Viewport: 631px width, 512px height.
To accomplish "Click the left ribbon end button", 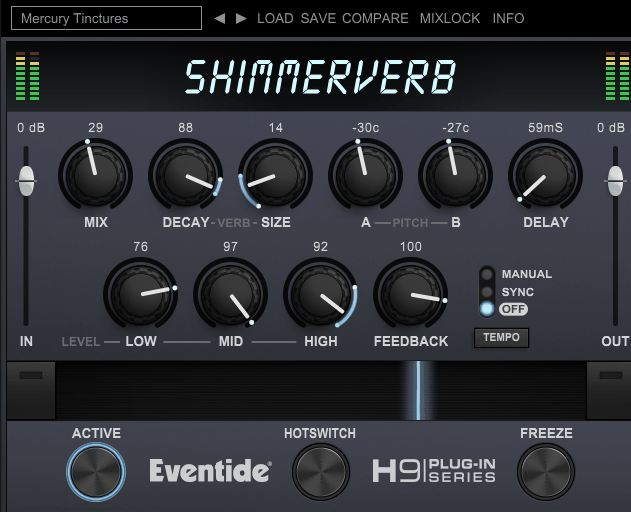I will [31, 390].
